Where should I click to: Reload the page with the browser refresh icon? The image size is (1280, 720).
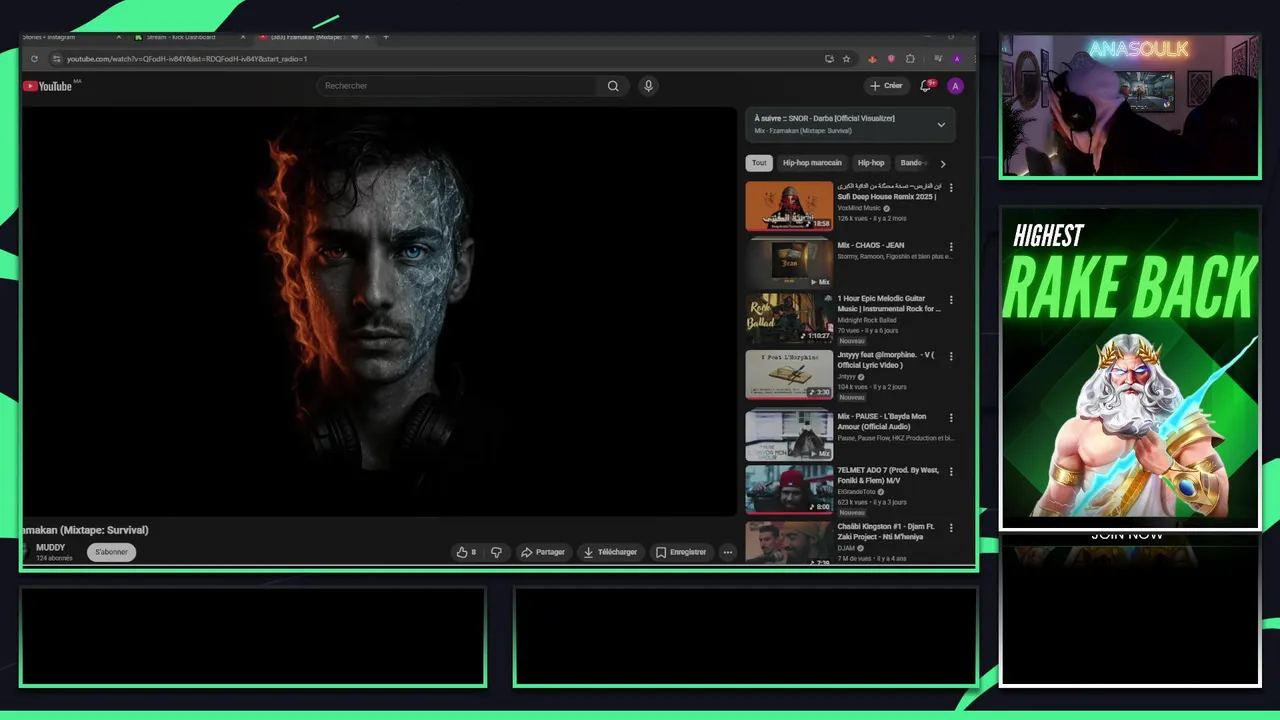pyautogui.click(x=34, y=59)
